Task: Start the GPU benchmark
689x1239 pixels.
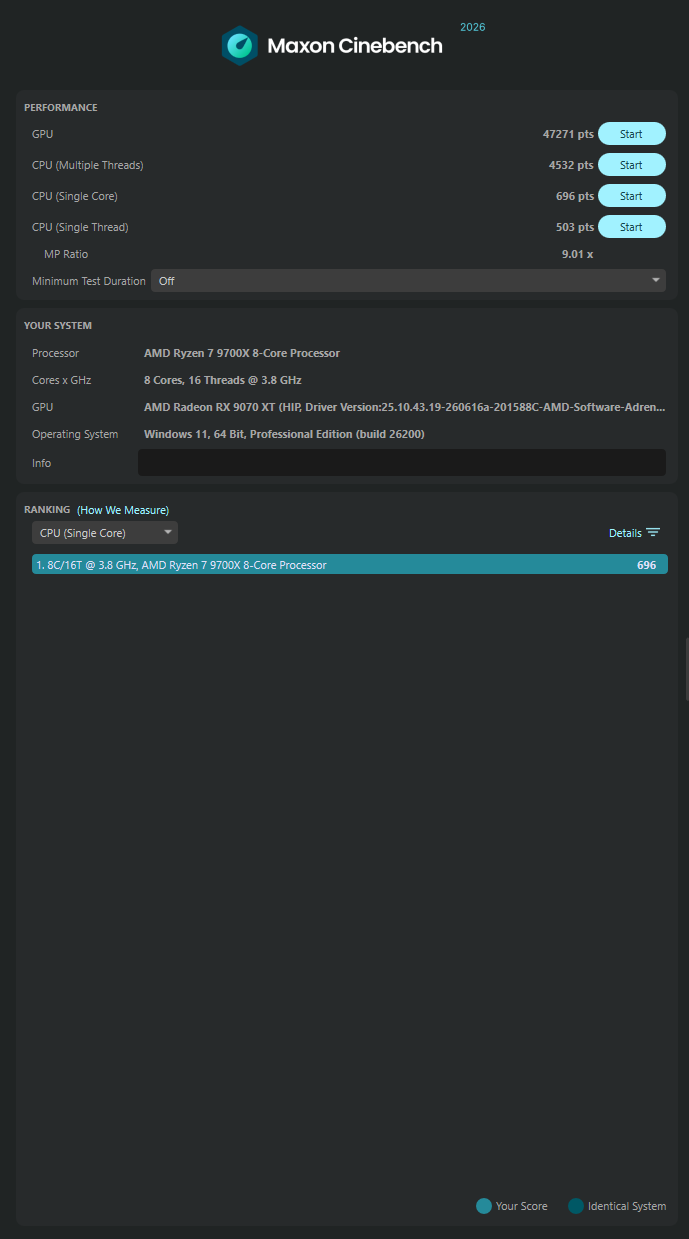Action: point(631,134)
